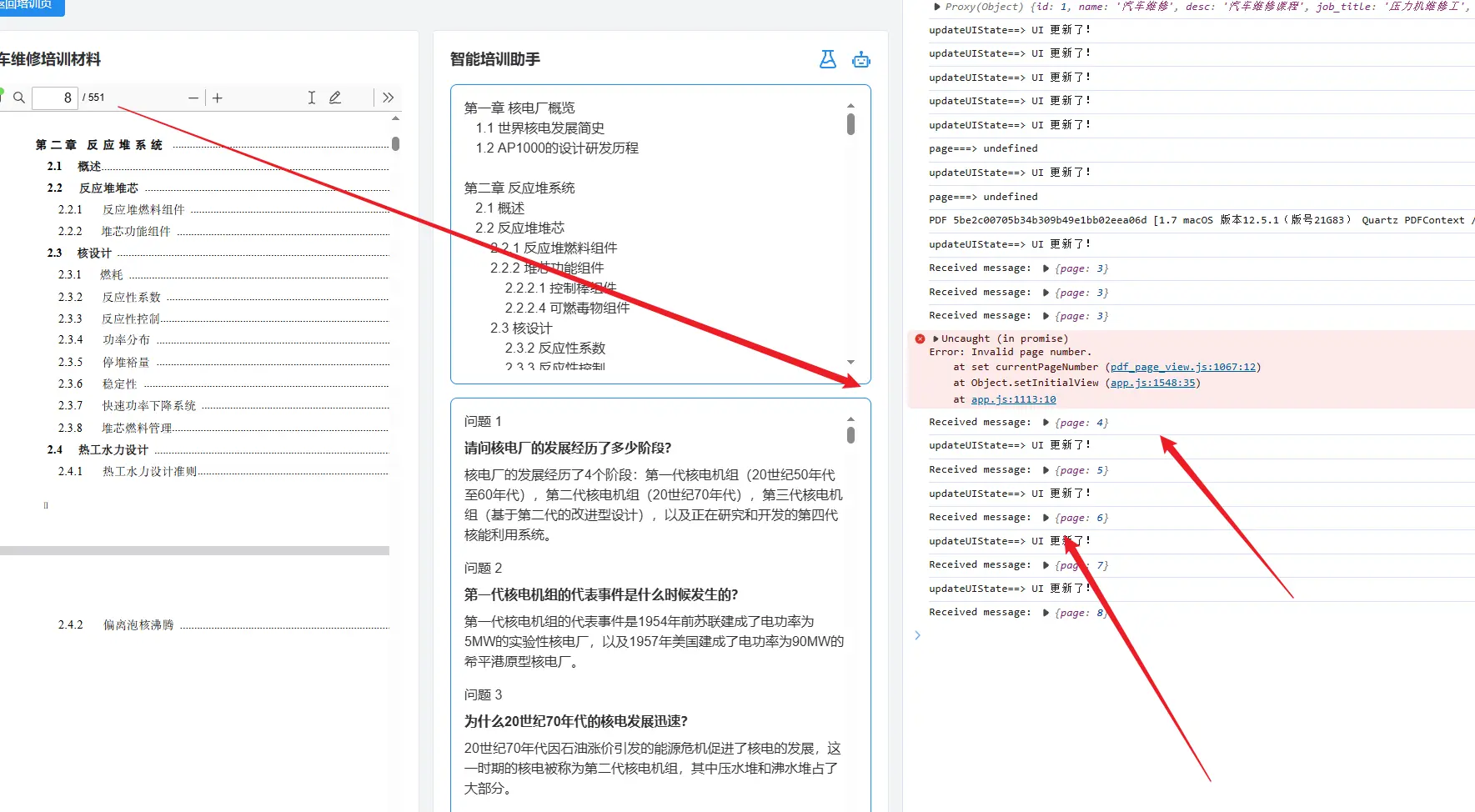Click PDF contents line 2.4 热工水力设计
This screenshot has width=1475, height=812.
coord(218,449)
